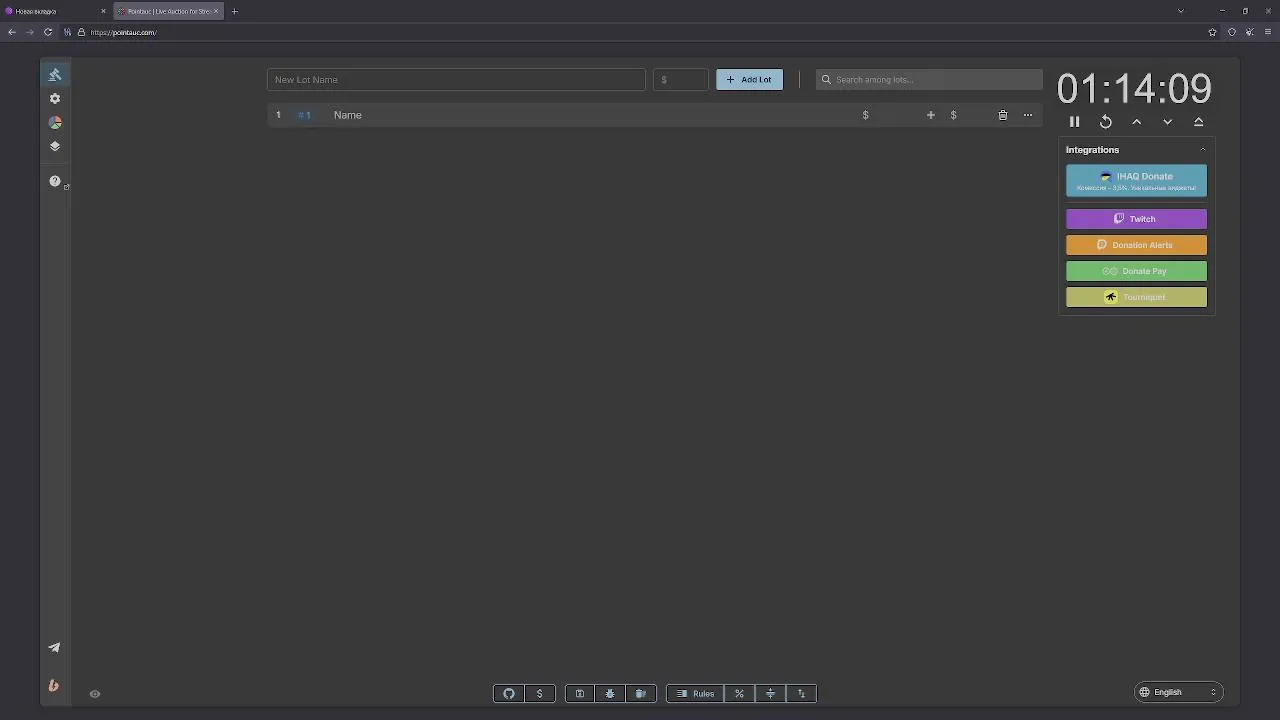
Task: Connect the IHAQ Donate integration
Action: [x=1136, y=181]
